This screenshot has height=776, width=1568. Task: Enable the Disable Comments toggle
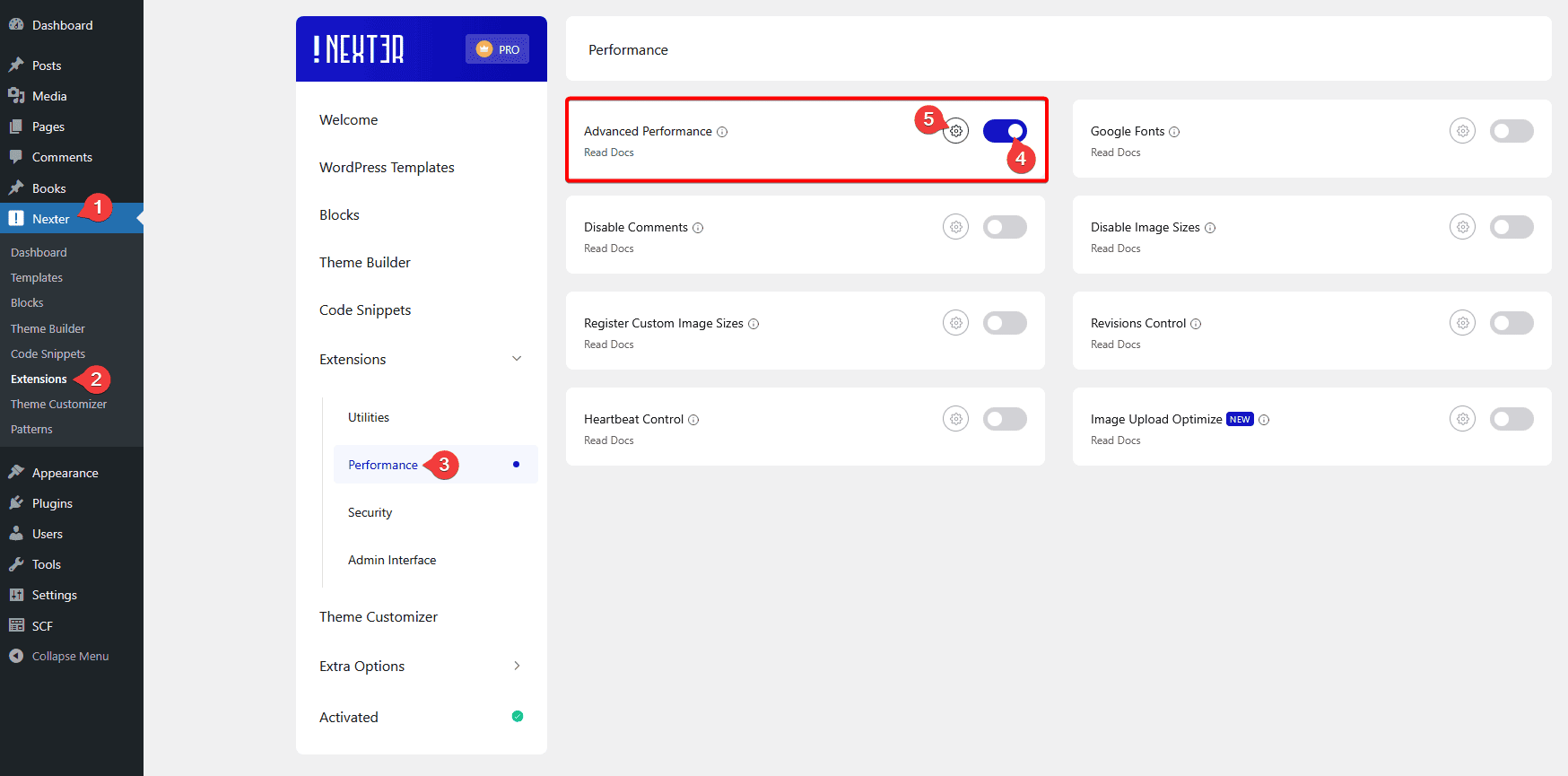tap(1005, 227)
